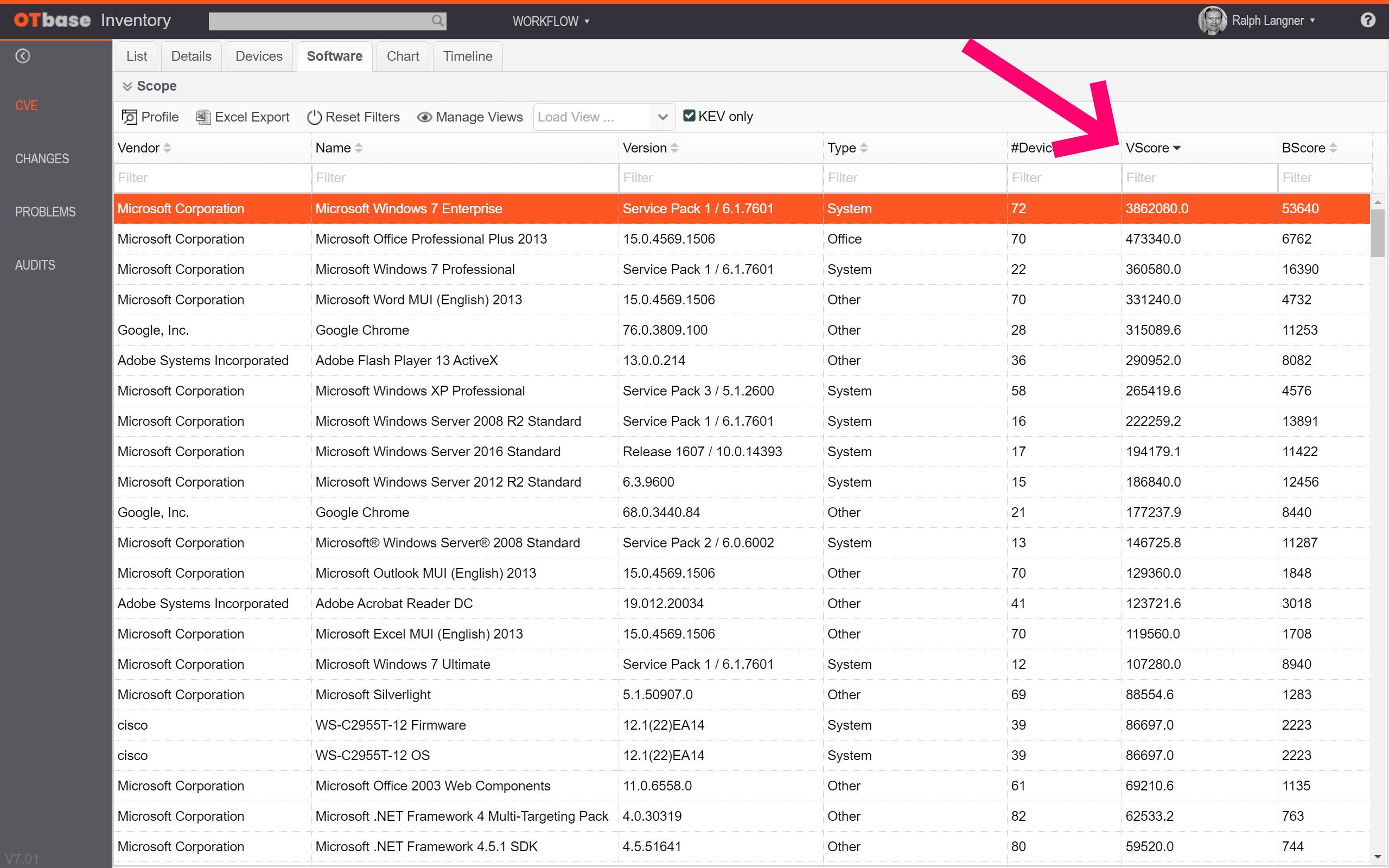Switch to the List tab
1389x868 pixels.
click(137, 56)
